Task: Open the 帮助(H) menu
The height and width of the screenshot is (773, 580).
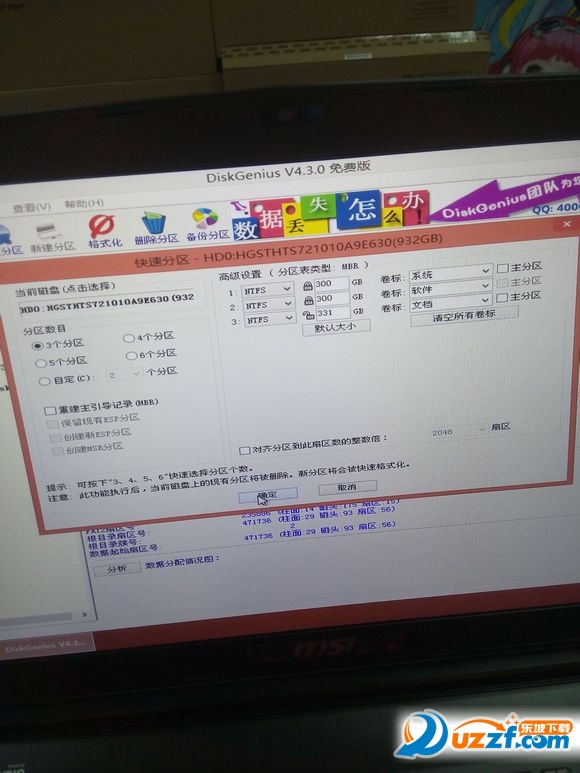Action: pyautogui.click(x=84, y=204)
